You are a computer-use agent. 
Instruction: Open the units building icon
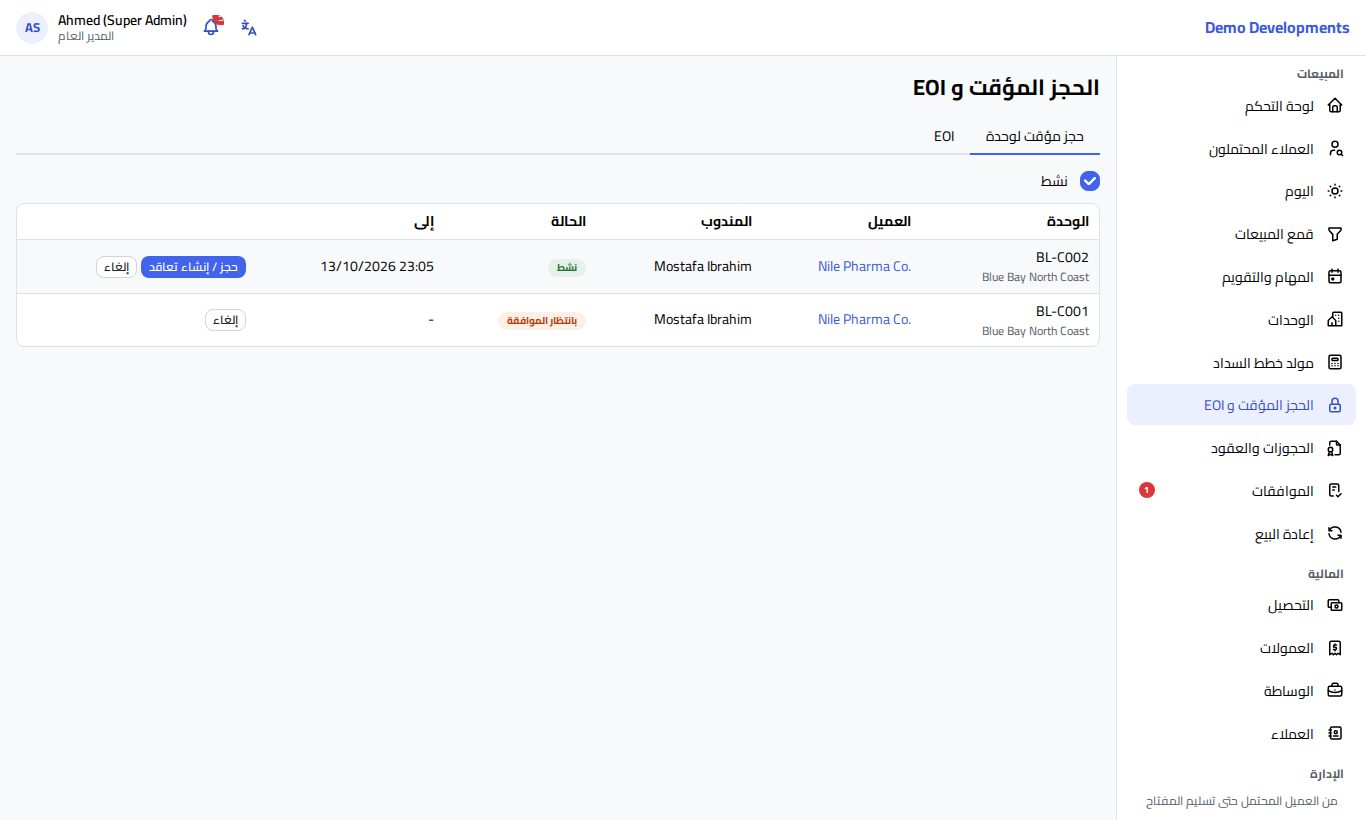[1334, 320]
